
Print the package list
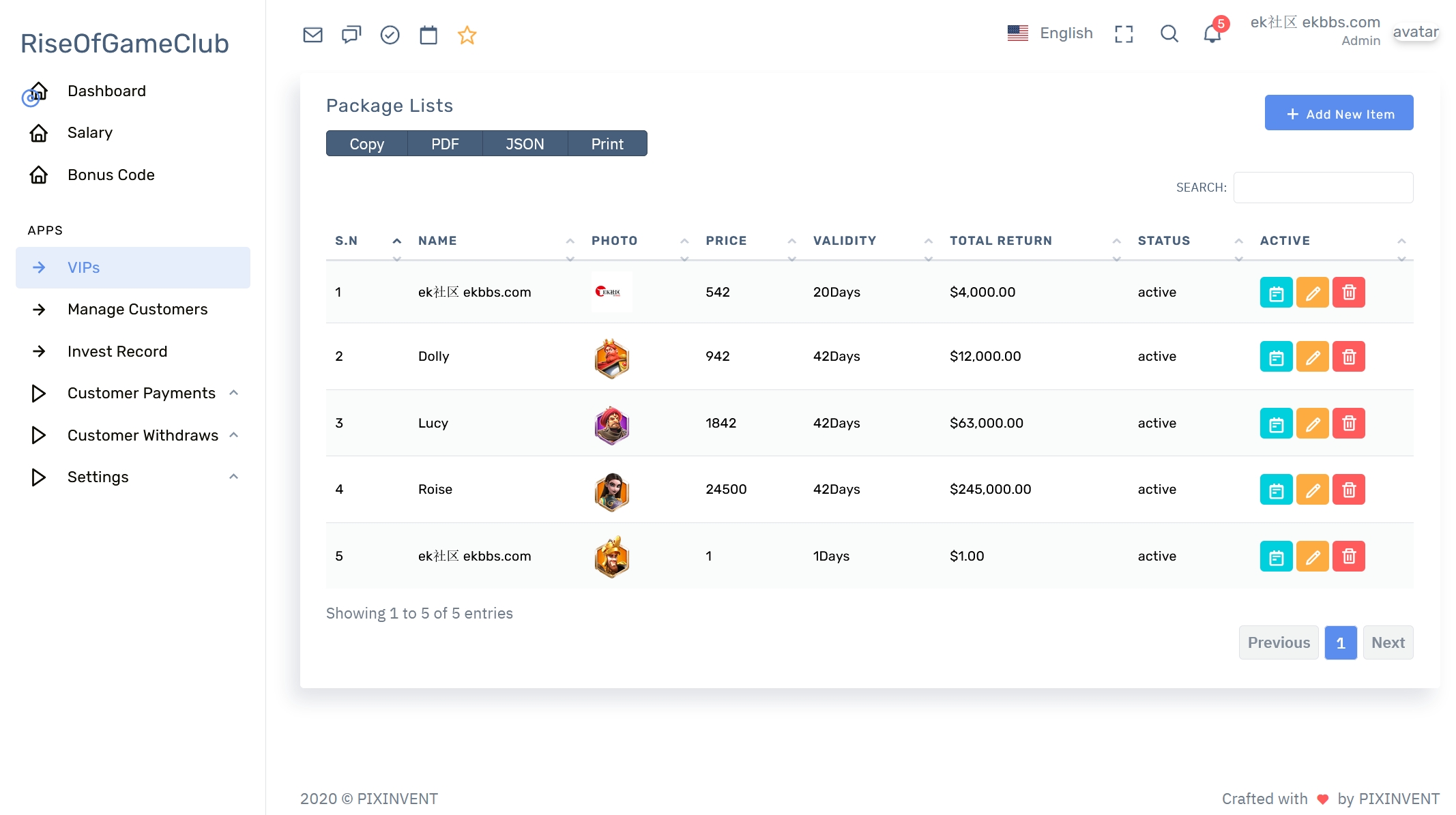pyautogui.click(x=607, y=144)
